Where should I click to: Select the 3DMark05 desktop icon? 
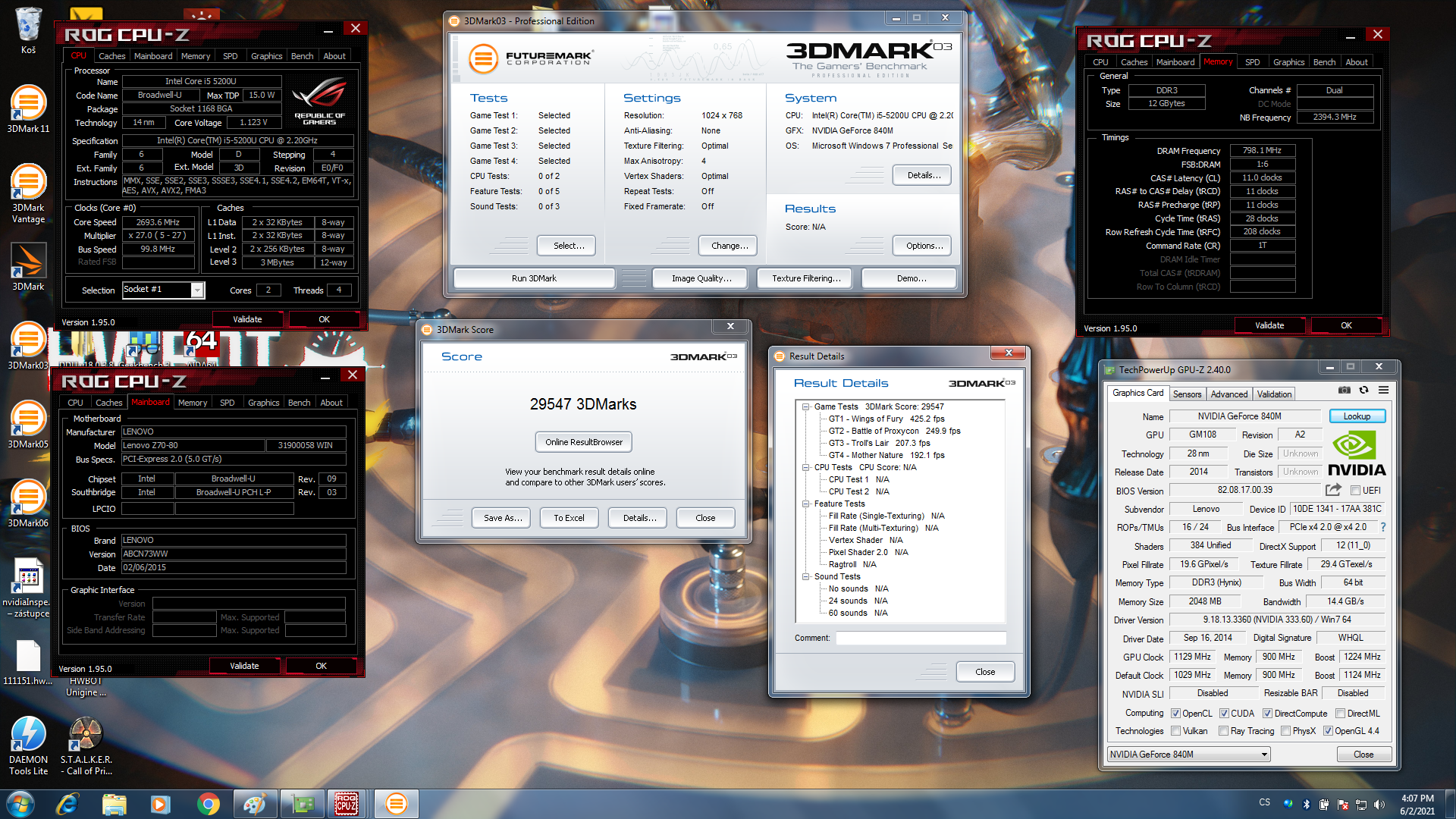coord(28,425)
